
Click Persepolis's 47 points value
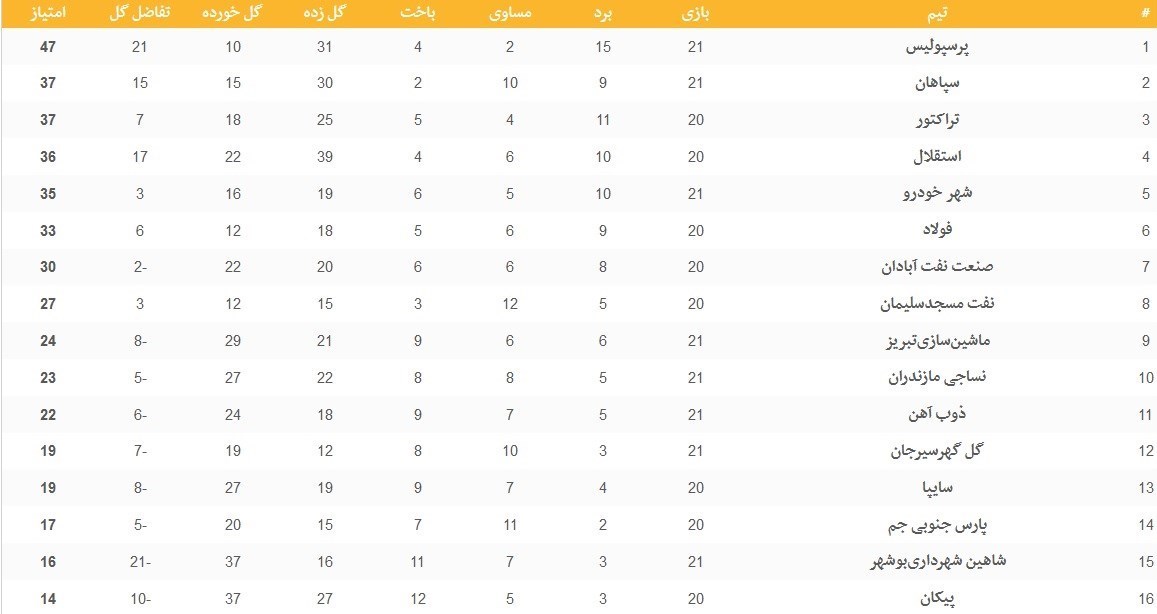[x=48, y=47]
